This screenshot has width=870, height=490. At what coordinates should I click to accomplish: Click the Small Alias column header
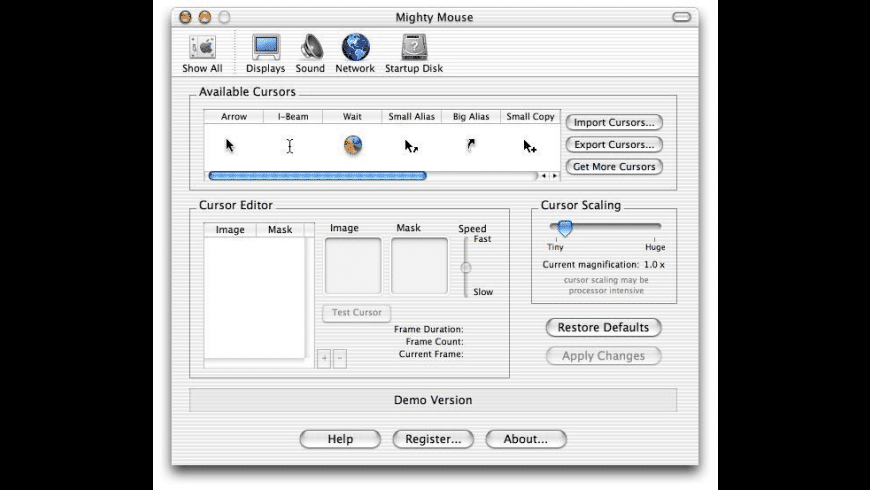[x=412, y=117]
